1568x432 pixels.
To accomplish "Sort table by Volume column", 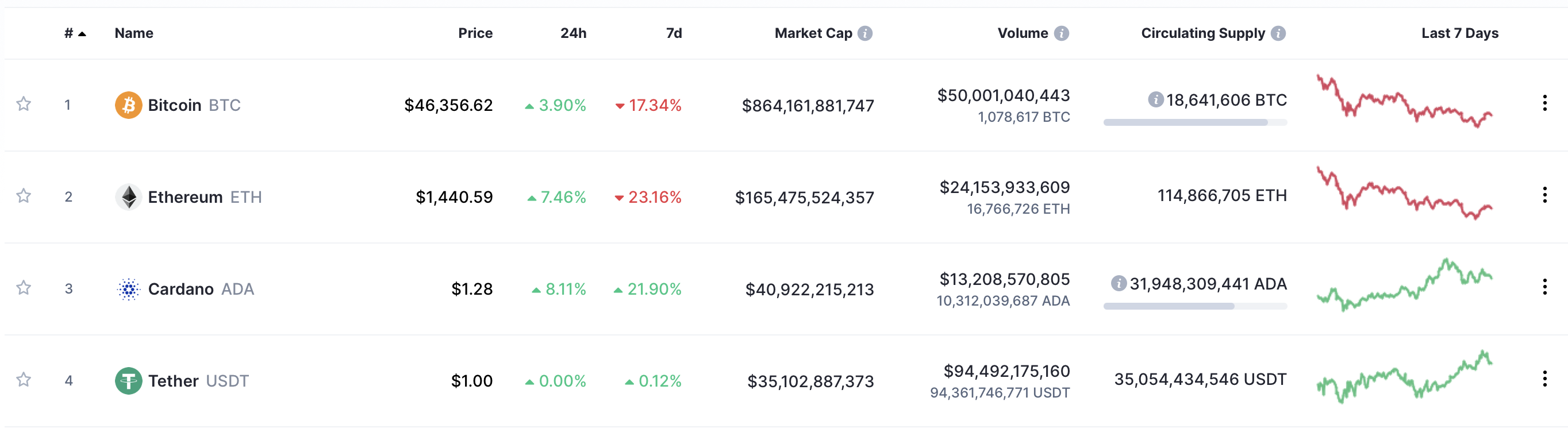I will click(x=1023, y=33).
